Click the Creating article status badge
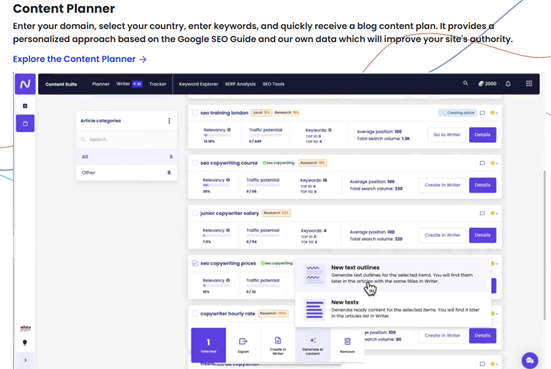 [457, 113]
